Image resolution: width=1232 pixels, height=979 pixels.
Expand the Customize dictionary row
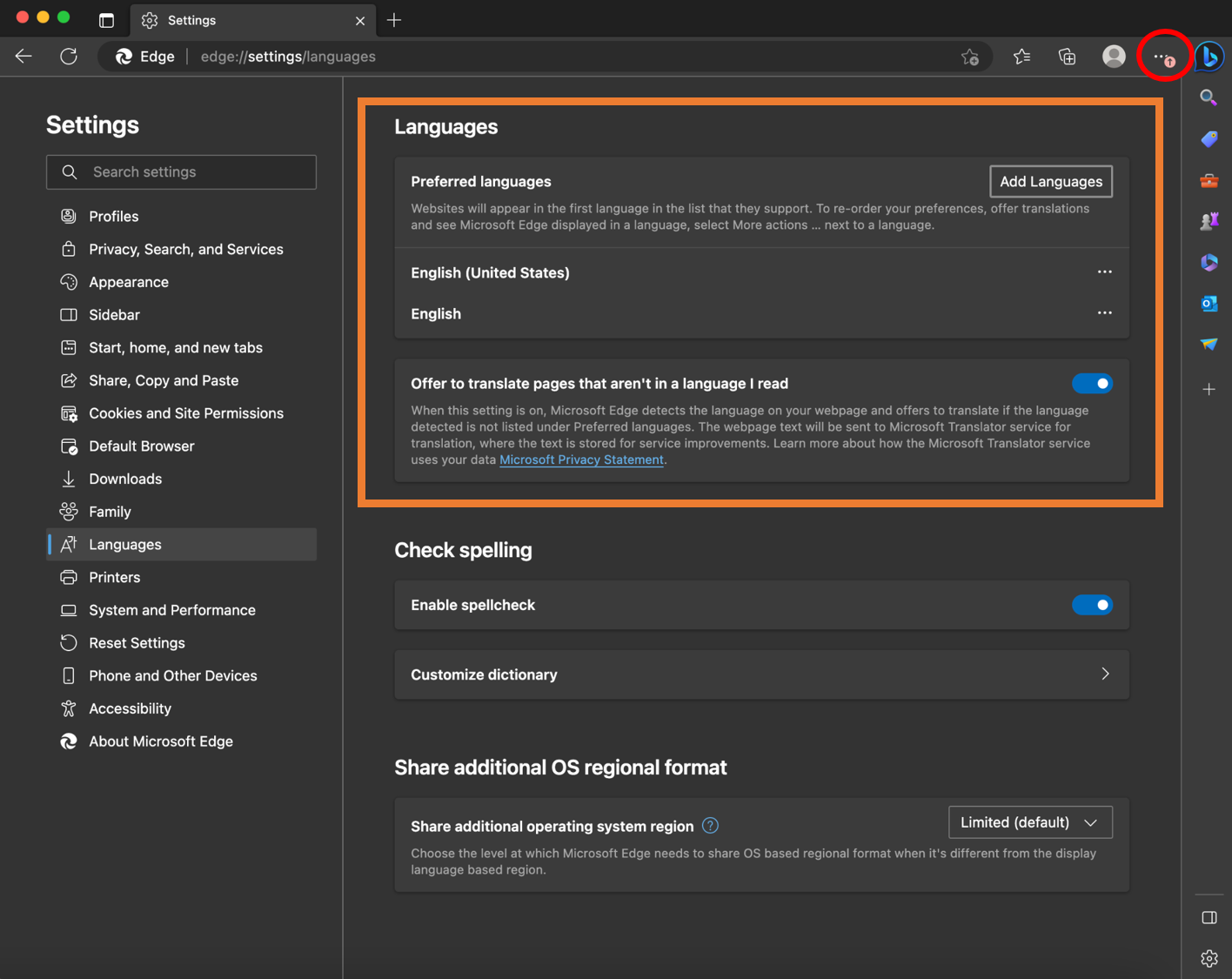pyautogui.click(x=761, y=674)
